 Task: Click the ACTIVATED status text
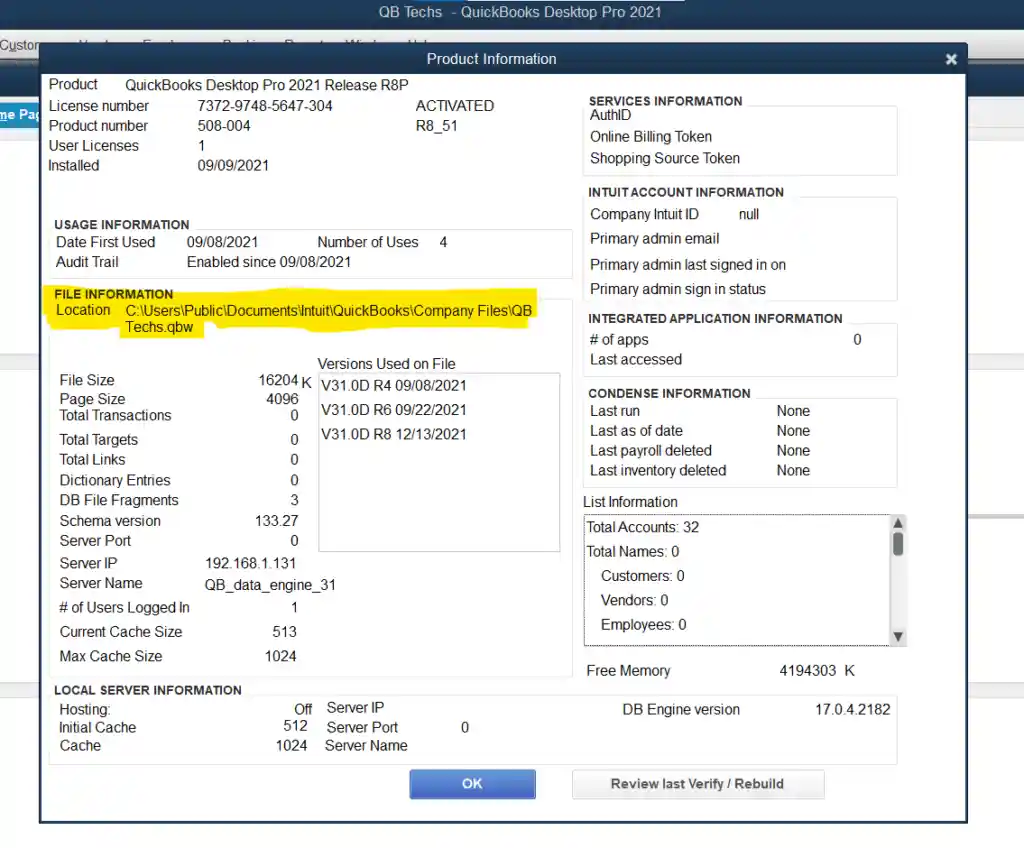click(x=455, y=106)
